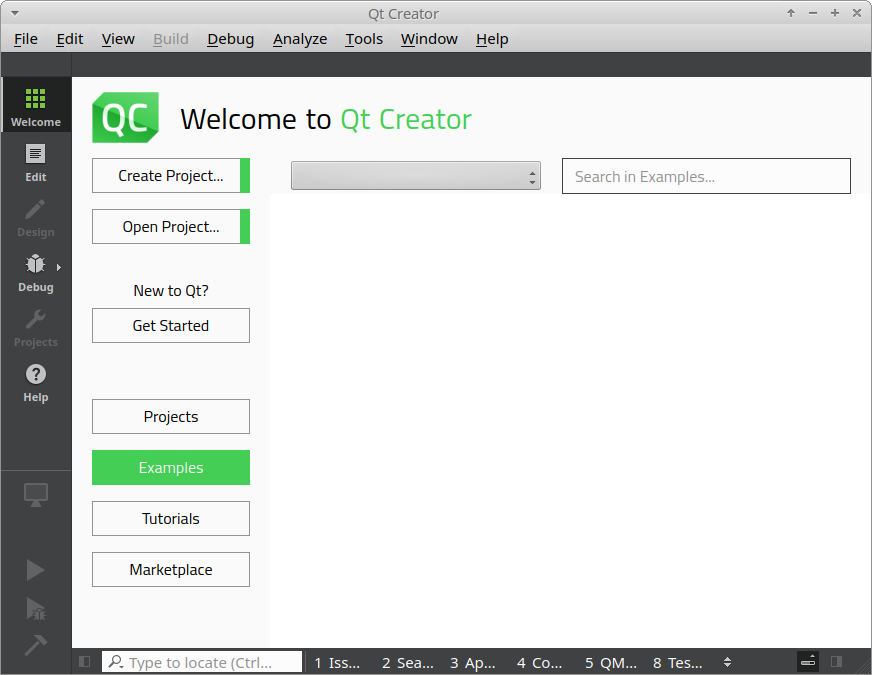
Task: Switch to Welcome mode in sidebar
Action: pyautogui.click(x=36, y=105)
